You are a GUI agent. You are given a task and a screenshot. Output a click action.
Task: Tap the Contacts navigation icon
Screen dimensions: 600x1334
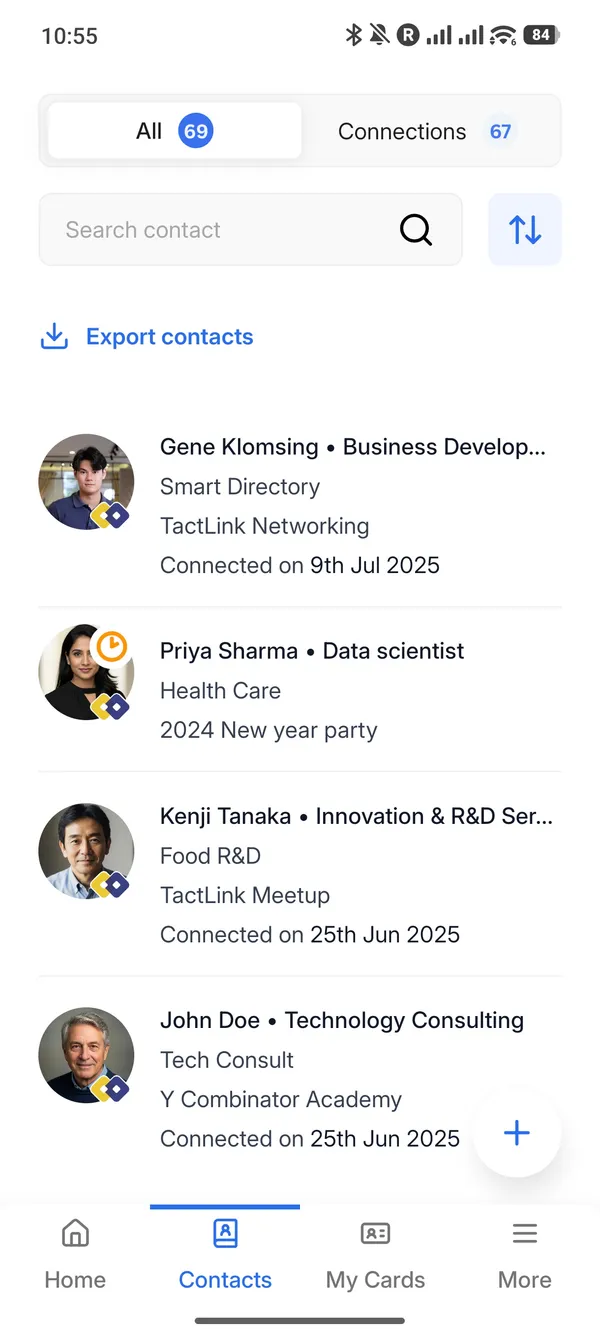[x=225, y=1234]
